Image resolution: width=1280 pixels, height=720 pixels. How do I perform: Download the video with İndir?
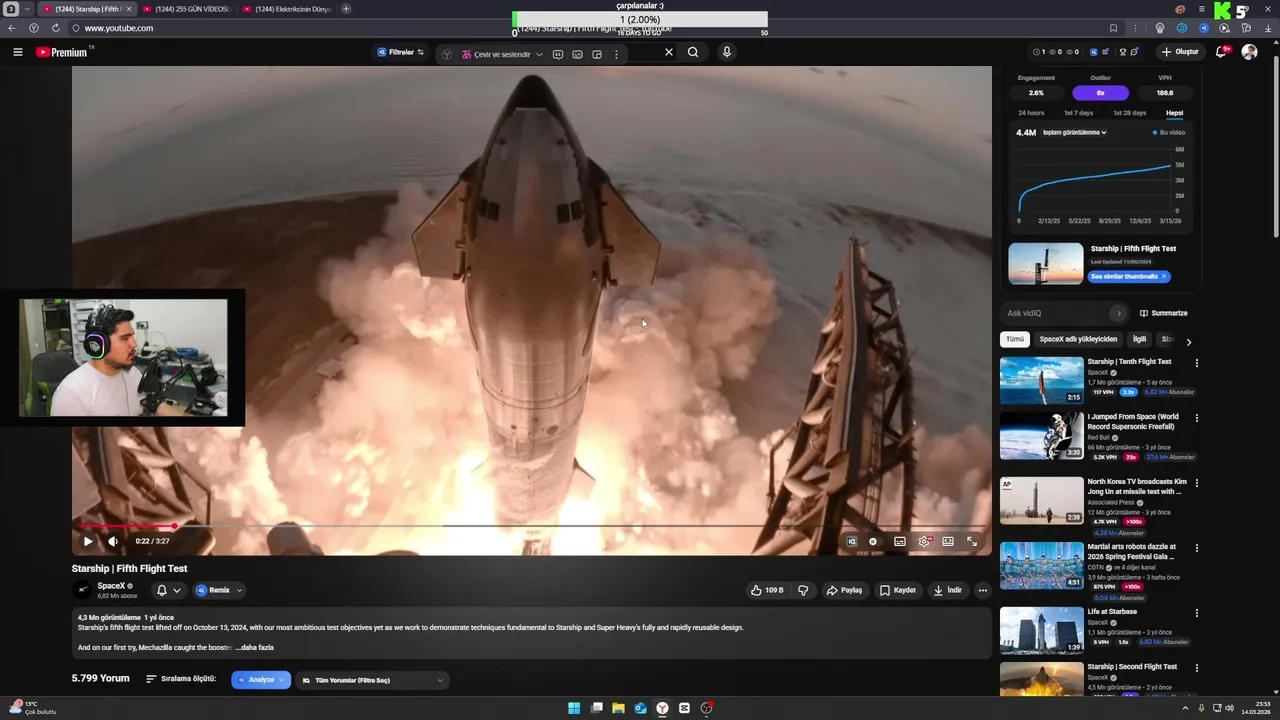point(947,590)
